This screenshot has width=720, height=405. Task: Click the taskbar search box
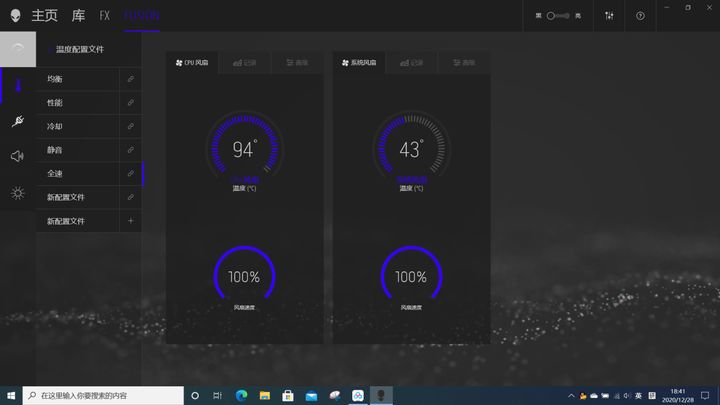[103, 395]
